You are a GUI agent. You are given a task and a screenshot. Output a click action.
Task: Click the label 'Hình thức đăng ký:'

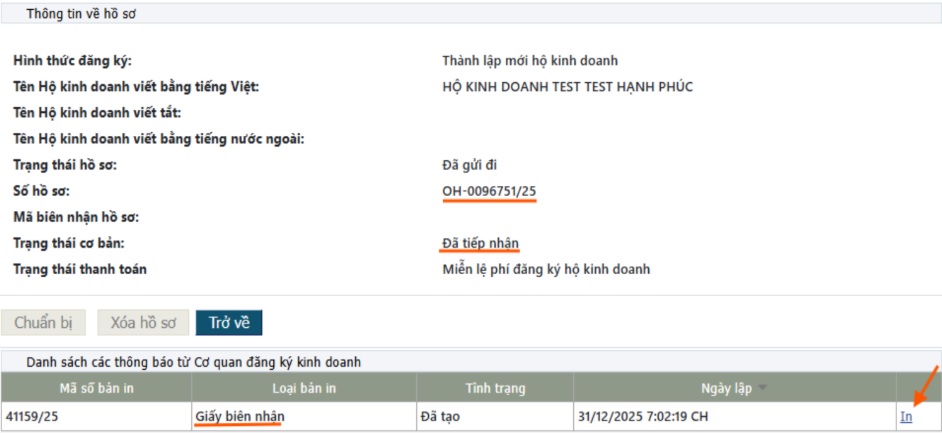[72, 61]
